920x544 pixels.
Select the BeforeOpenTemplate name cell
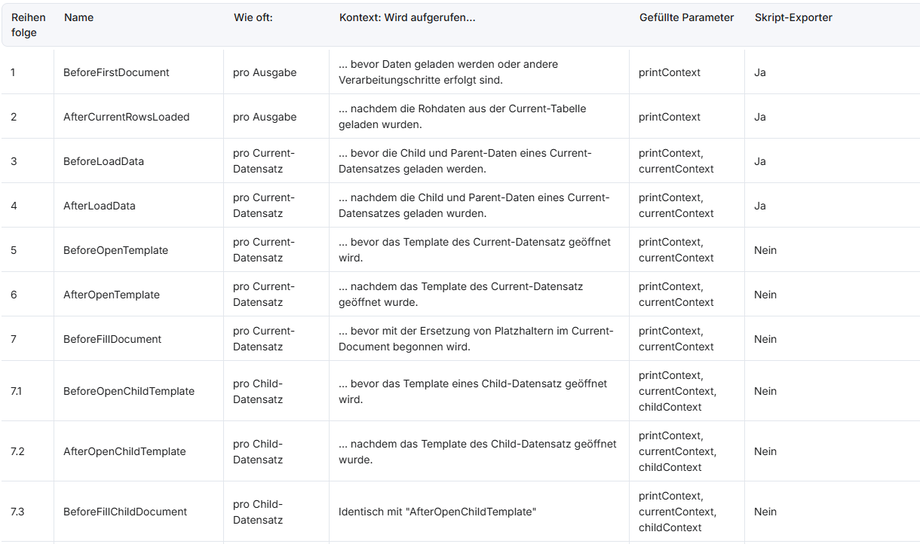[x=115, y=250]
